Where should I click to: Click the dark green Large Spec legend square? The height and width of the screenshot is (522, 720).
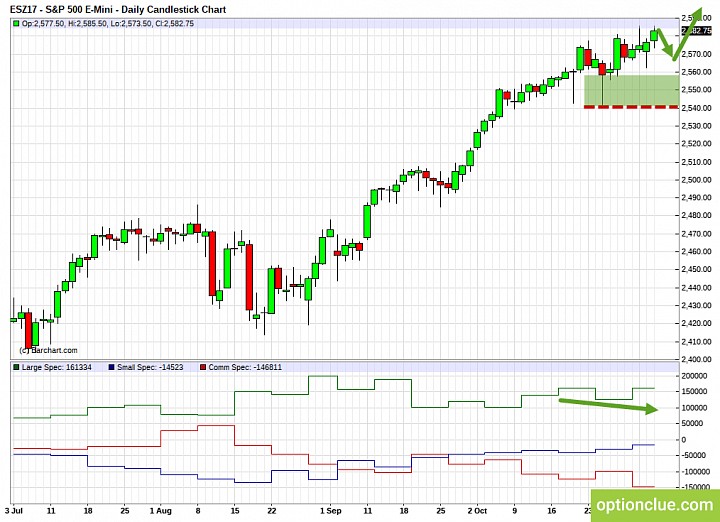point(17,367)
